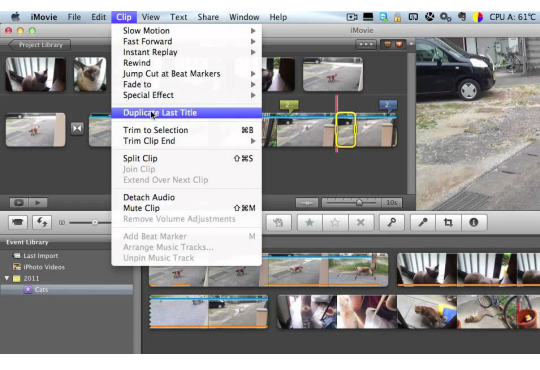This screenshot has width=540, height=370.
Task: Open the camera import window icon
Action: [x=18, y=223]
